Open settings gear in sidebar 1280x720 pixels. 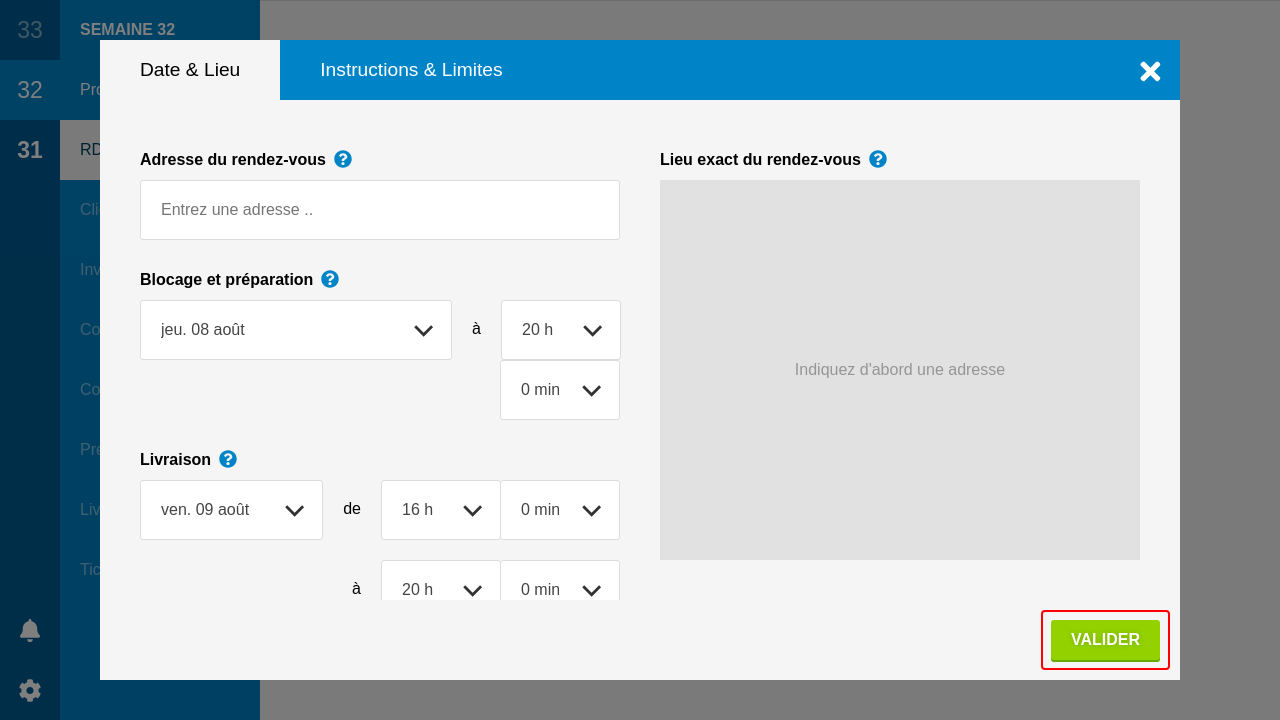(30, 690)
